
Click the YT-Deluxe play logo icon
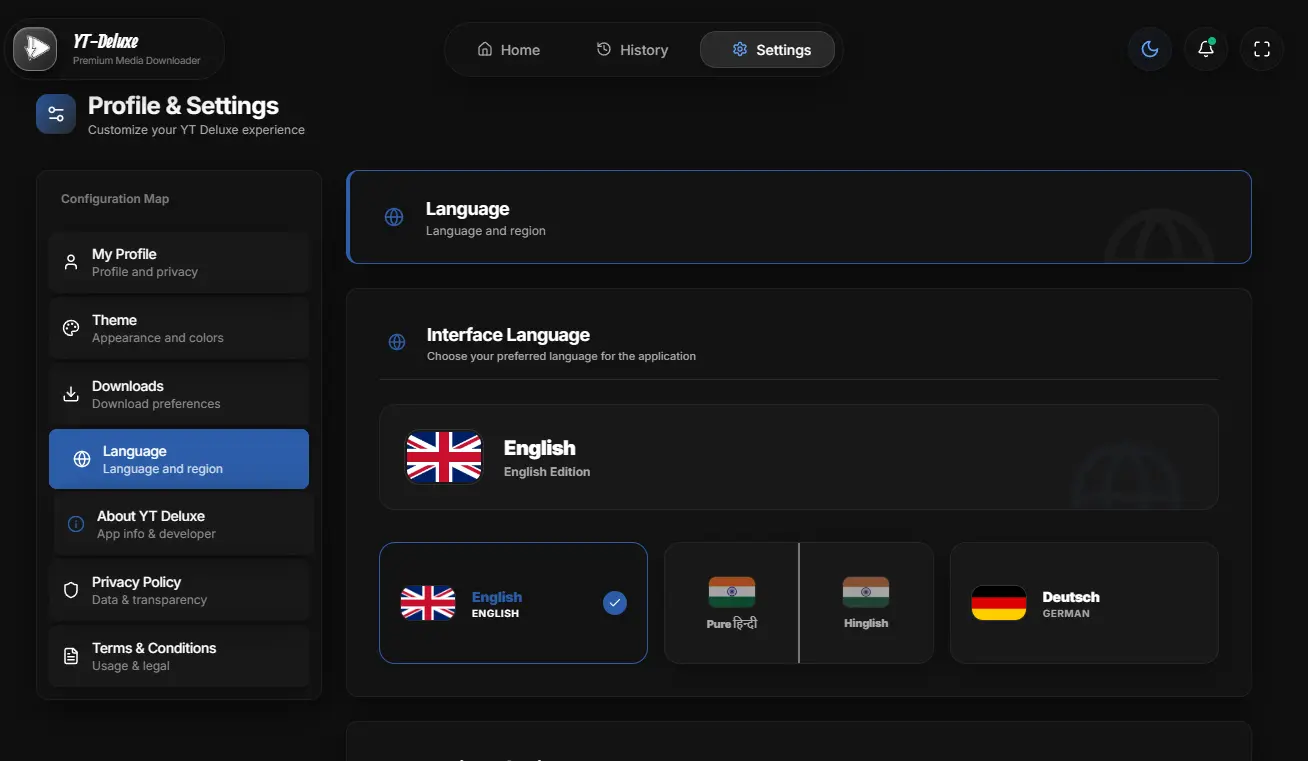35,49
